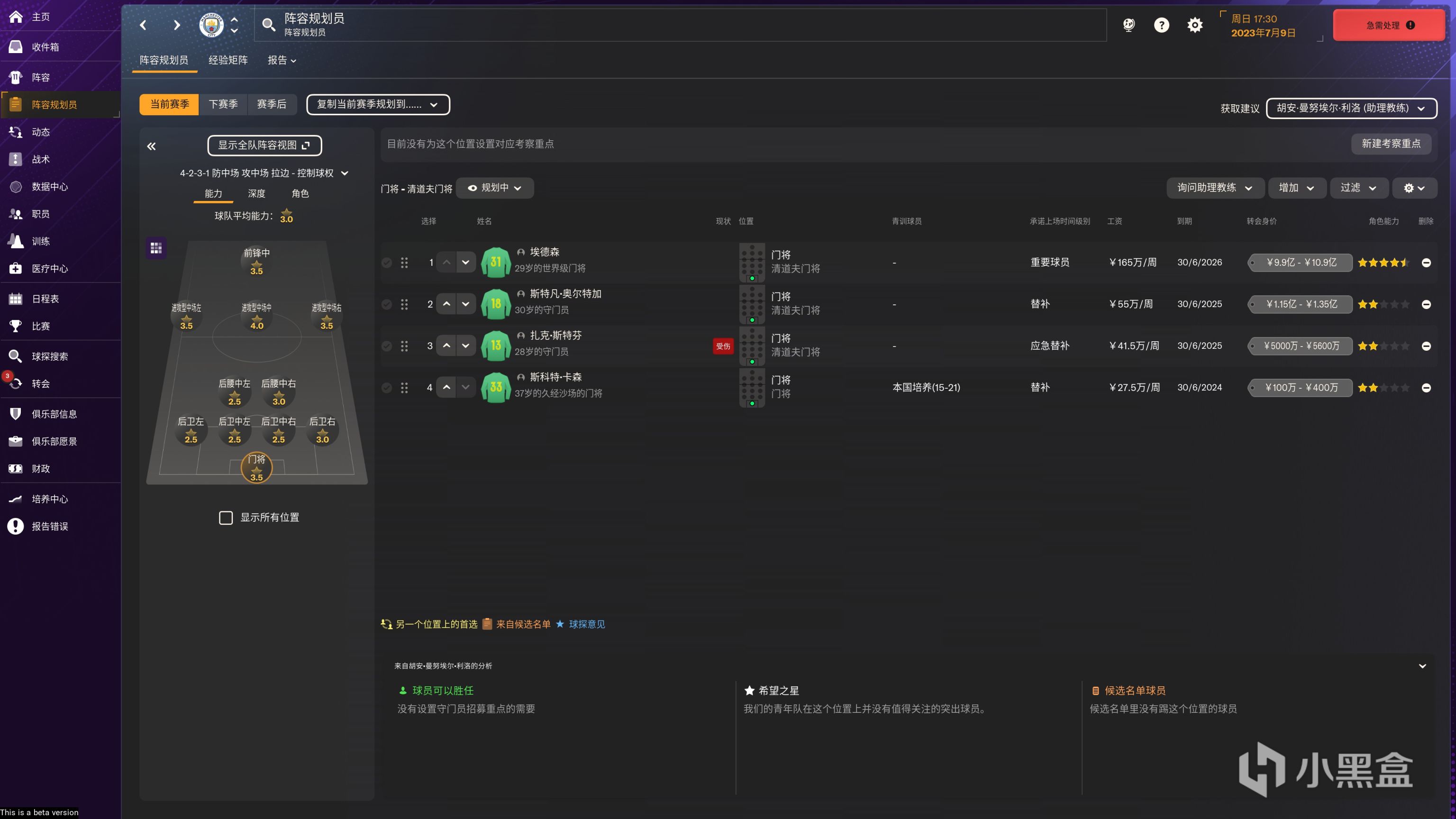Switch pitch view to 深度 tab
The image size is (1456, 819).
[x=256, y=194]
